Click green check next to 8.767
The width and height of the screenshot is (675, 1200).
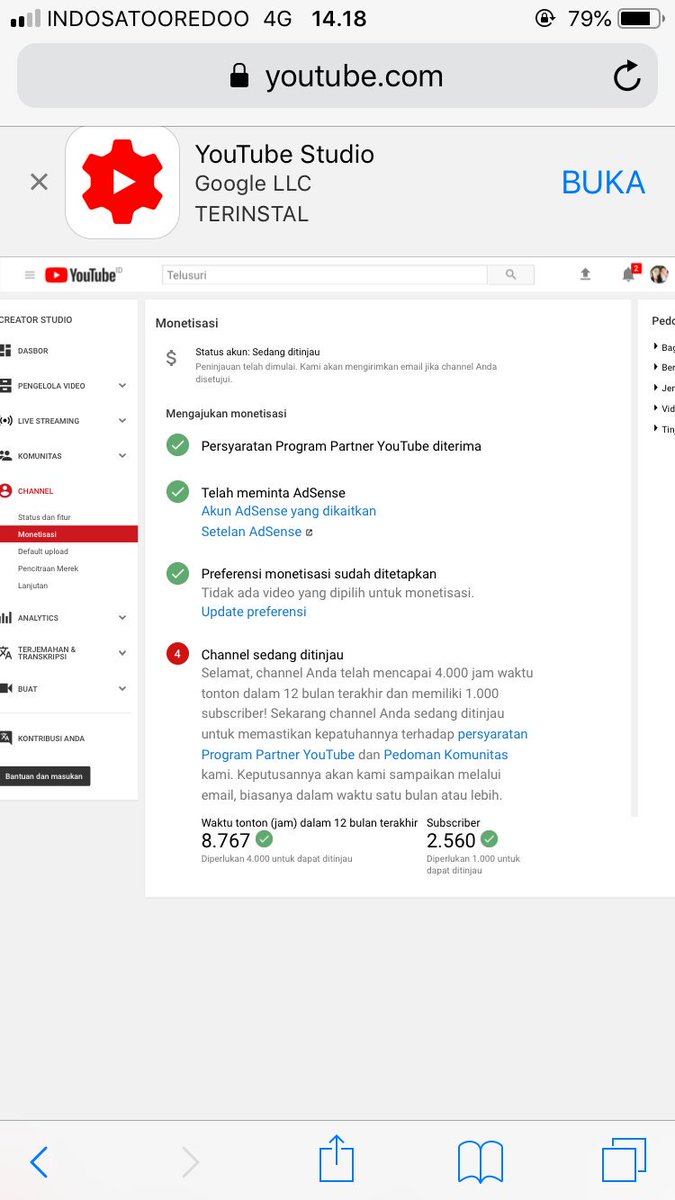pos(264,839)
